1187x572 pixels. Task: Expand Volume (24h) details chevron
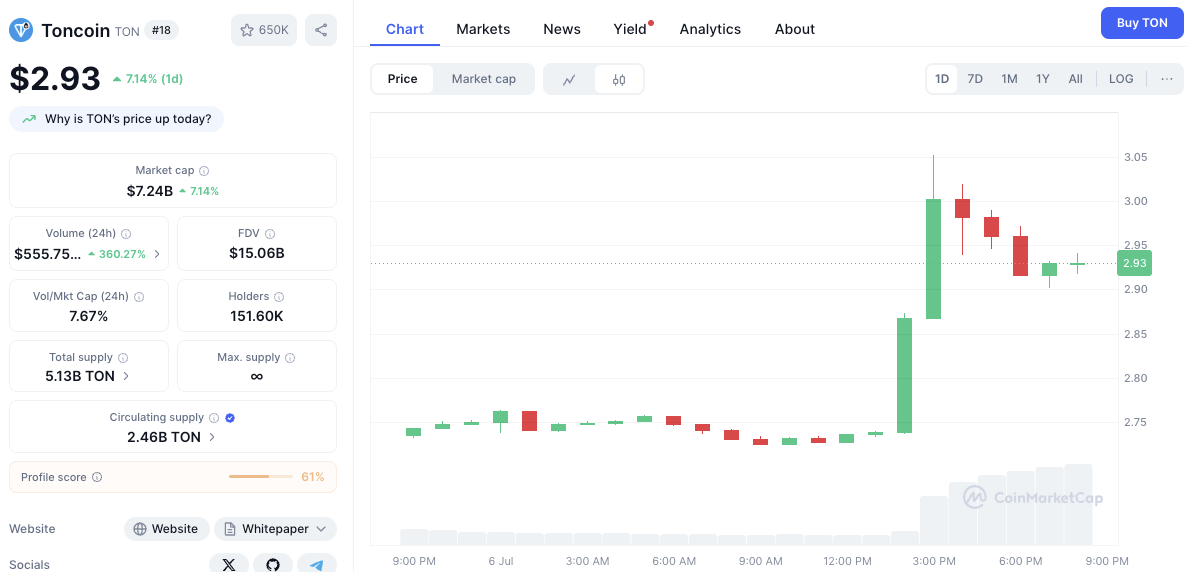157,254
